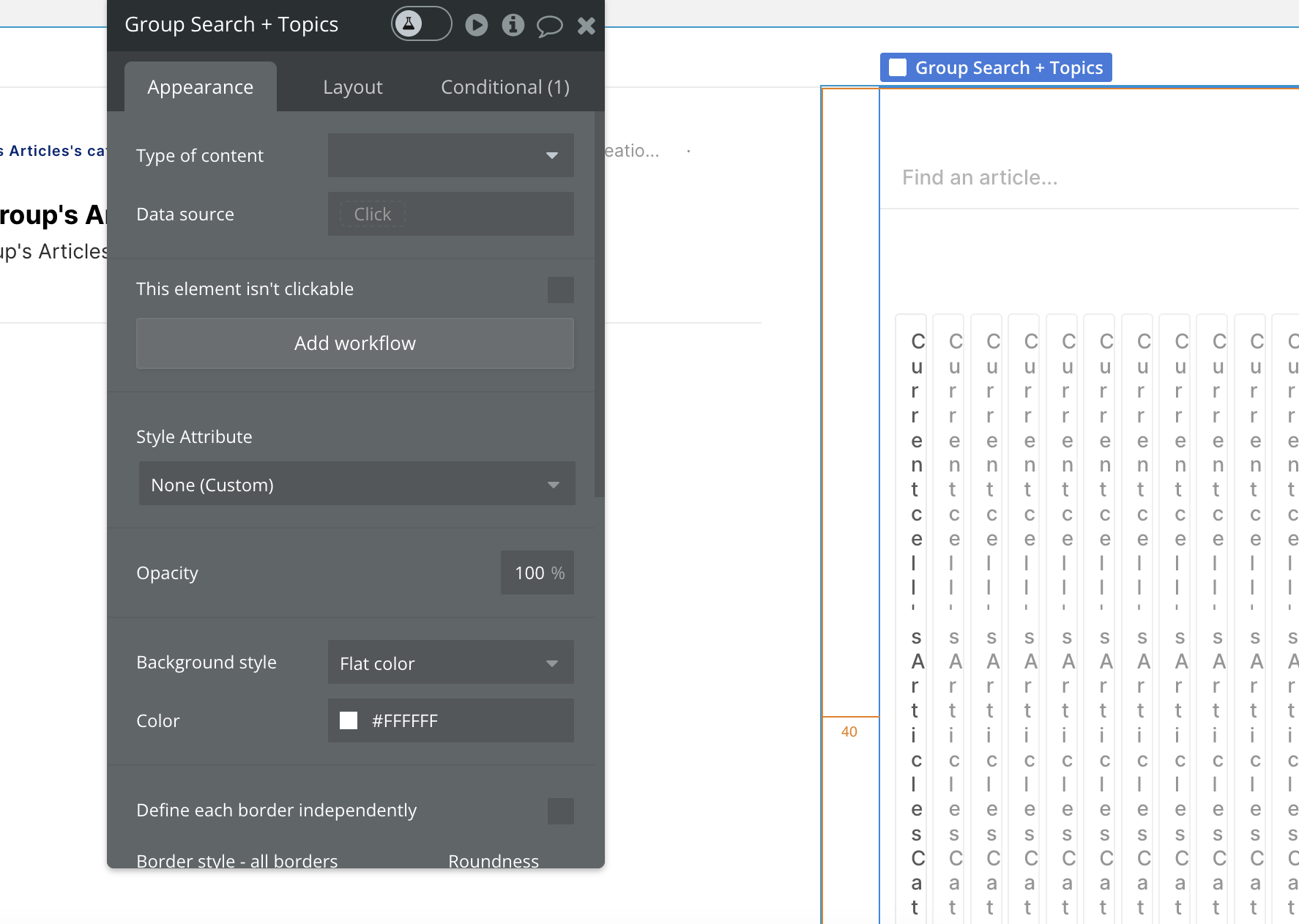1299x924 pixels.
Task: Open the Style Attribute None (Custom) dropdown
Action: pos(357,484)
